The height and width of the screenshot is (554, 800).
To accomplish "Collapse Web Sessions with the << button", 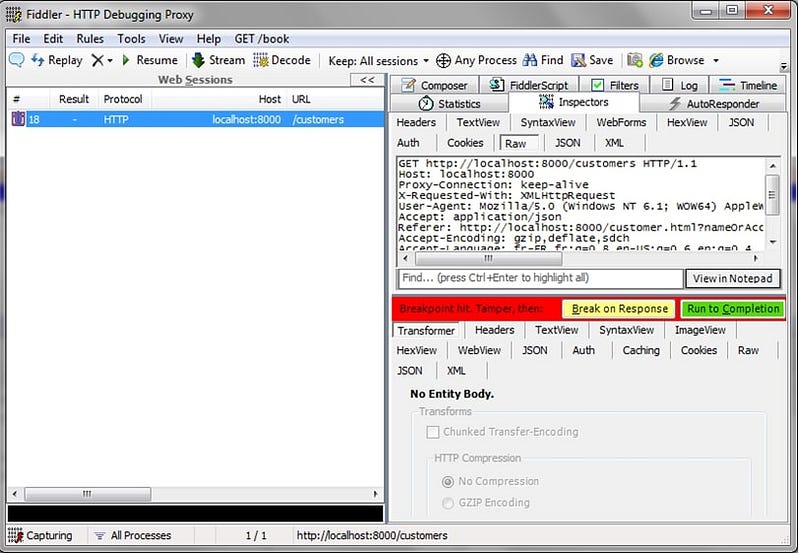I will tap(367, 80).
